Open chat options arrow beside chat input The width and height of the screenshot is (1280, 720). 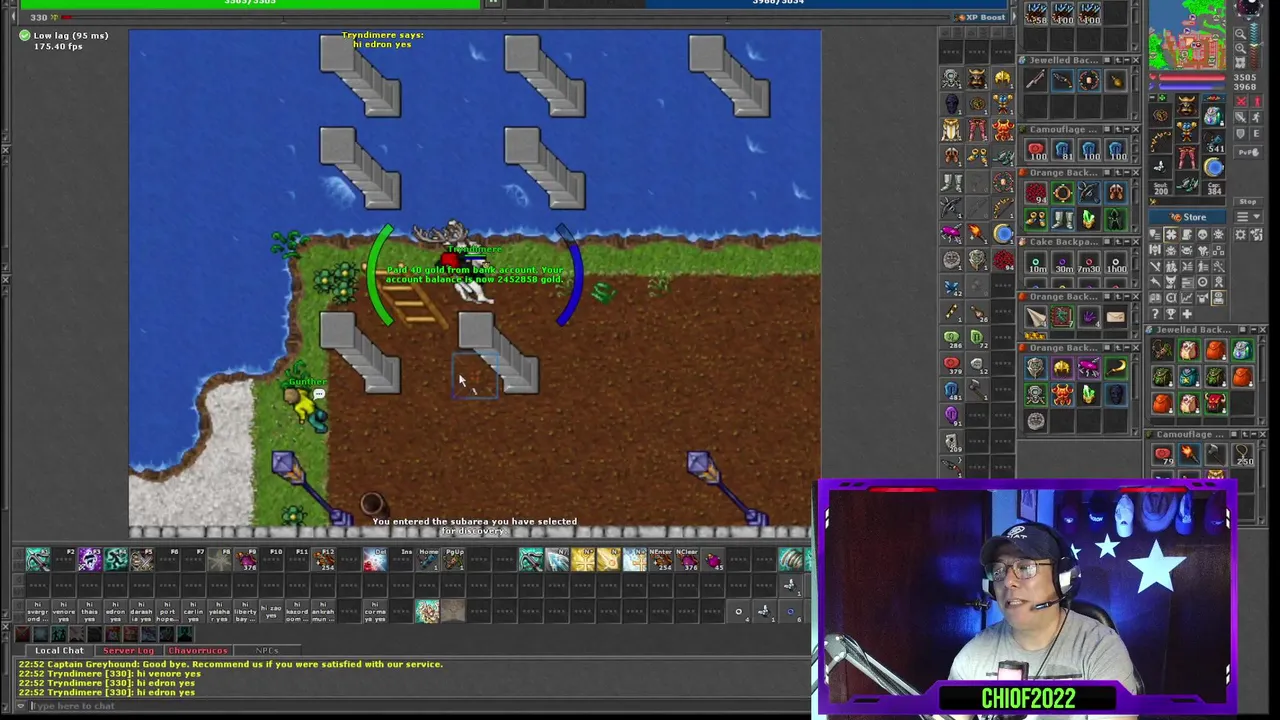click(21, 706)
